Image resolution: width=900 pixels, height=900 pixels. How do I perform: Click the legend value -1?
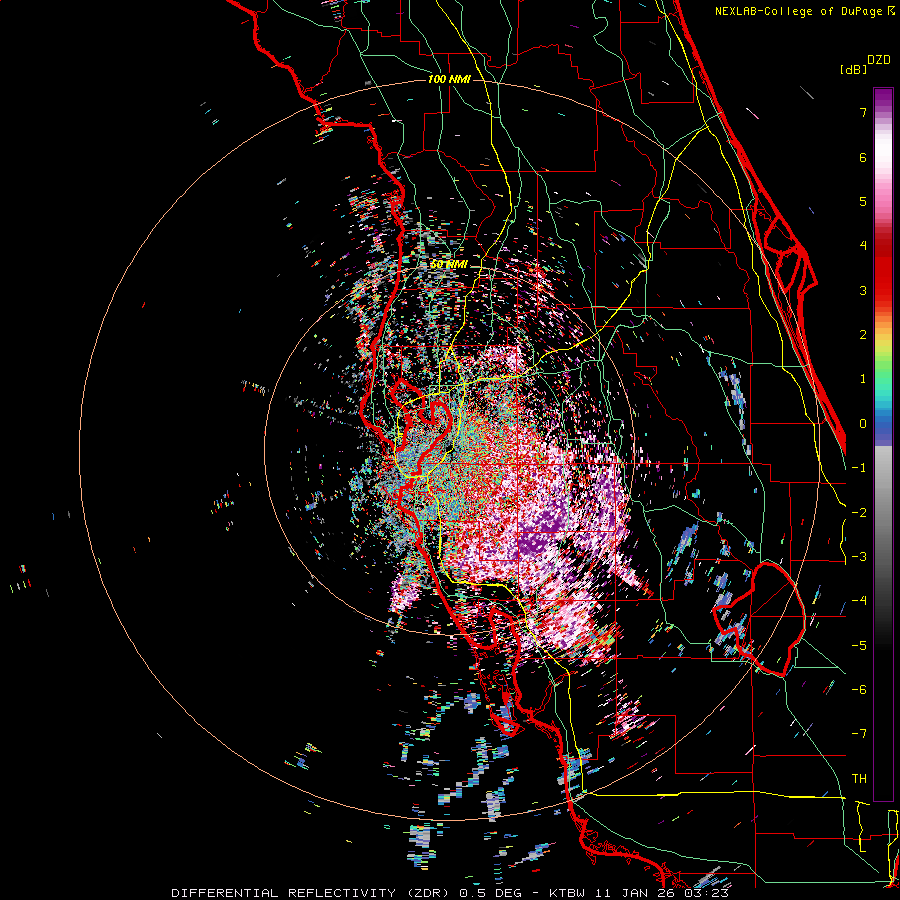pos(859,468)
